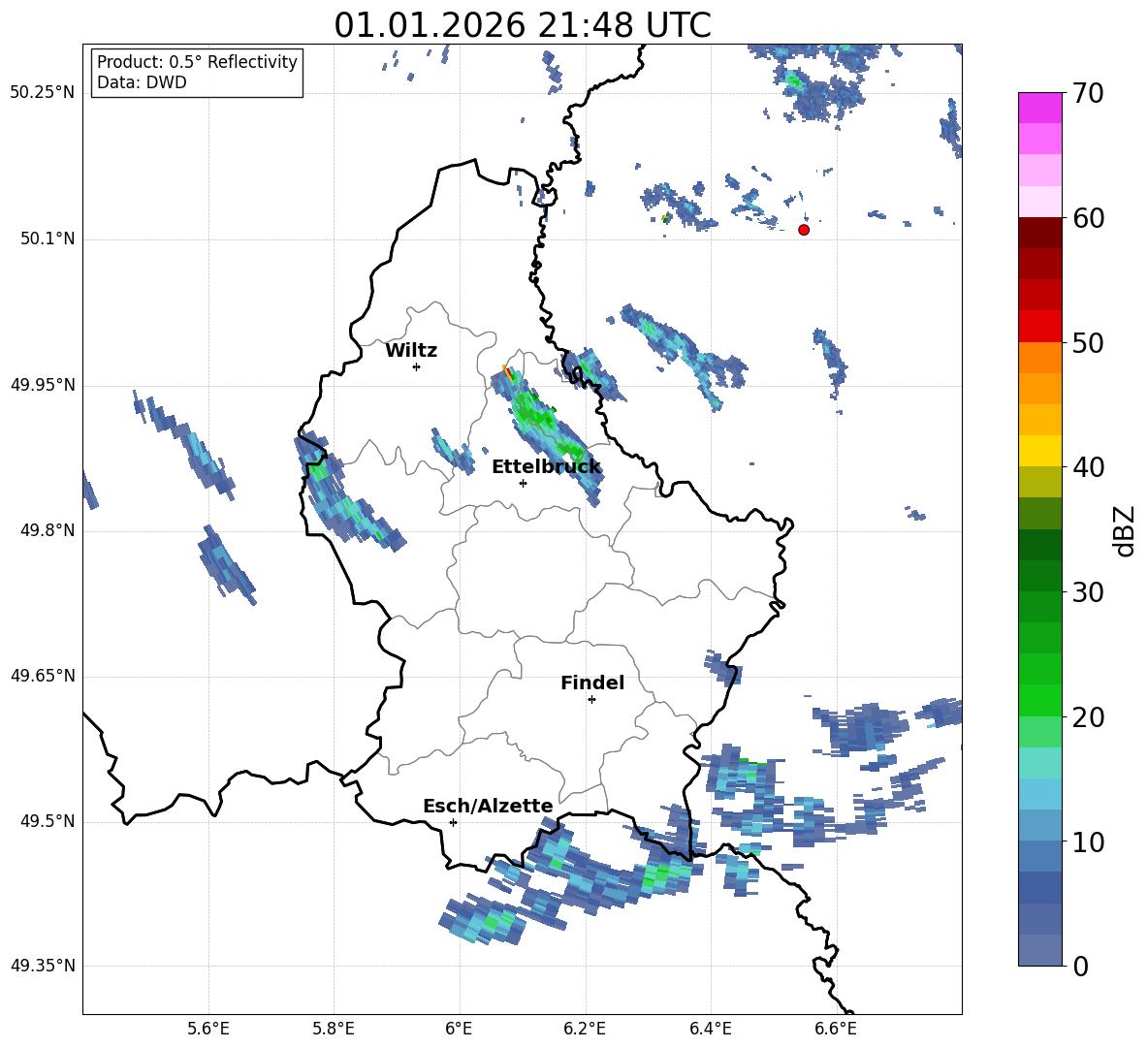
Task: Click the 70 tick on the colorbar
Action: coord(1088,94)
